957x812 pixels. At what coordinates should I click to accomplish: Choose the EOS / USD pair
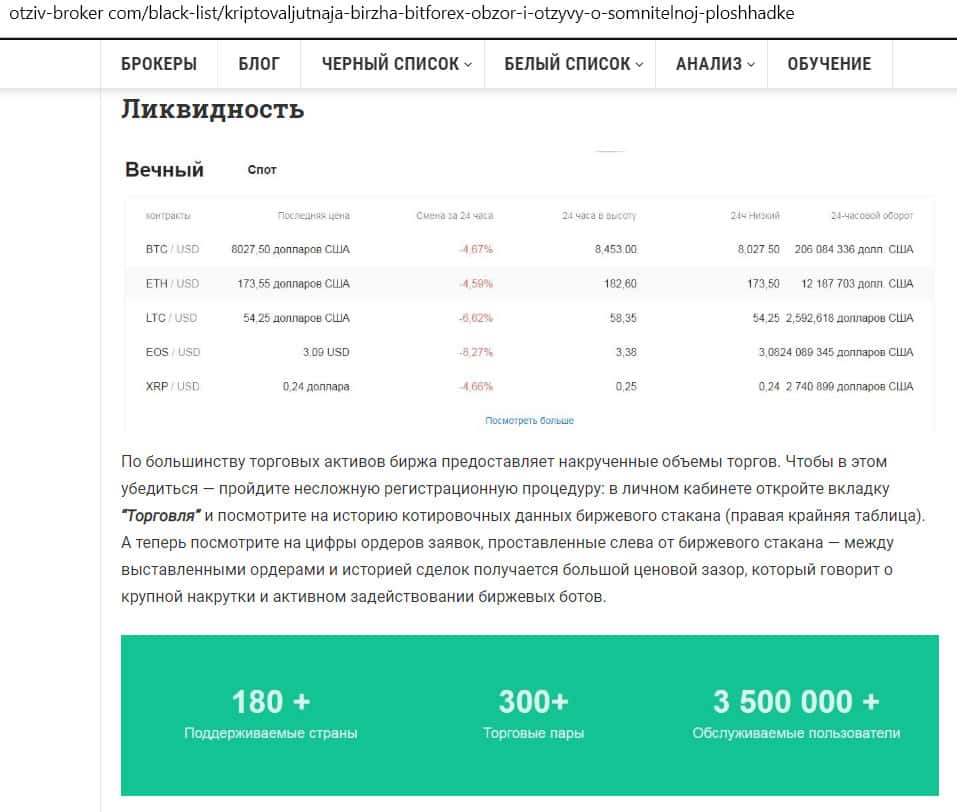pyautogui.click(x=172, y=352)
